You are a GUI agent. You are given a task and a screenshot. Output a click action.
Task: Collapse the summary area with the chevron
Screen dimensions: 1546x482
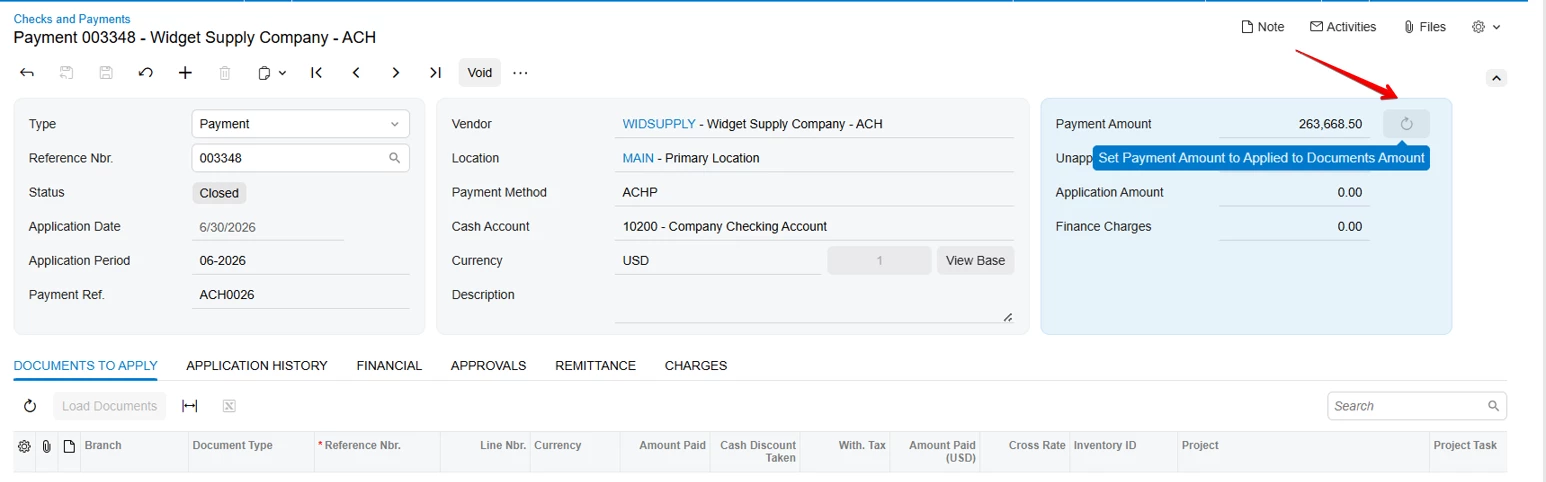[1496, 78]
